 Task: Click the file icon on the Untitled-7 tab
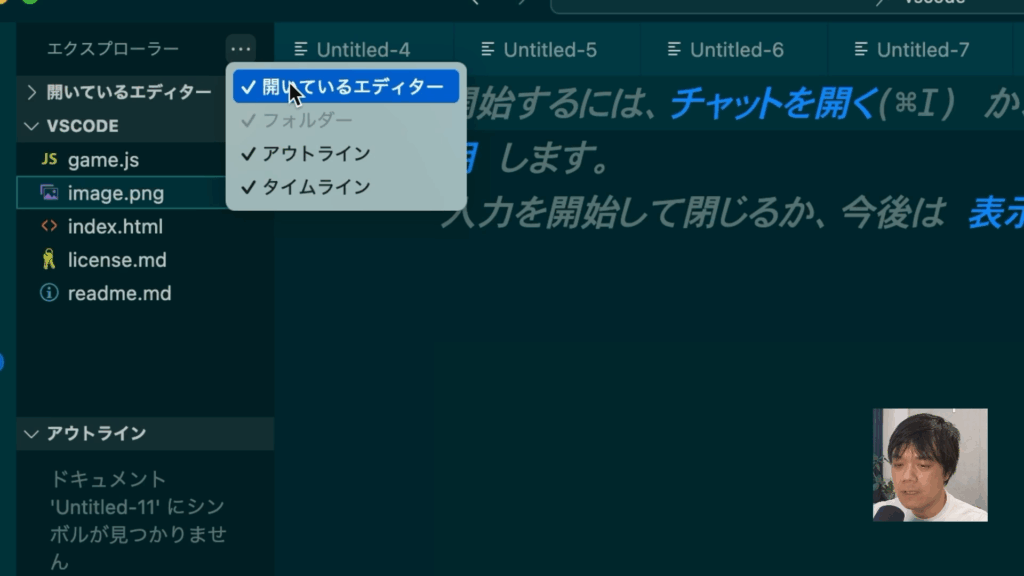click(860, 50)
